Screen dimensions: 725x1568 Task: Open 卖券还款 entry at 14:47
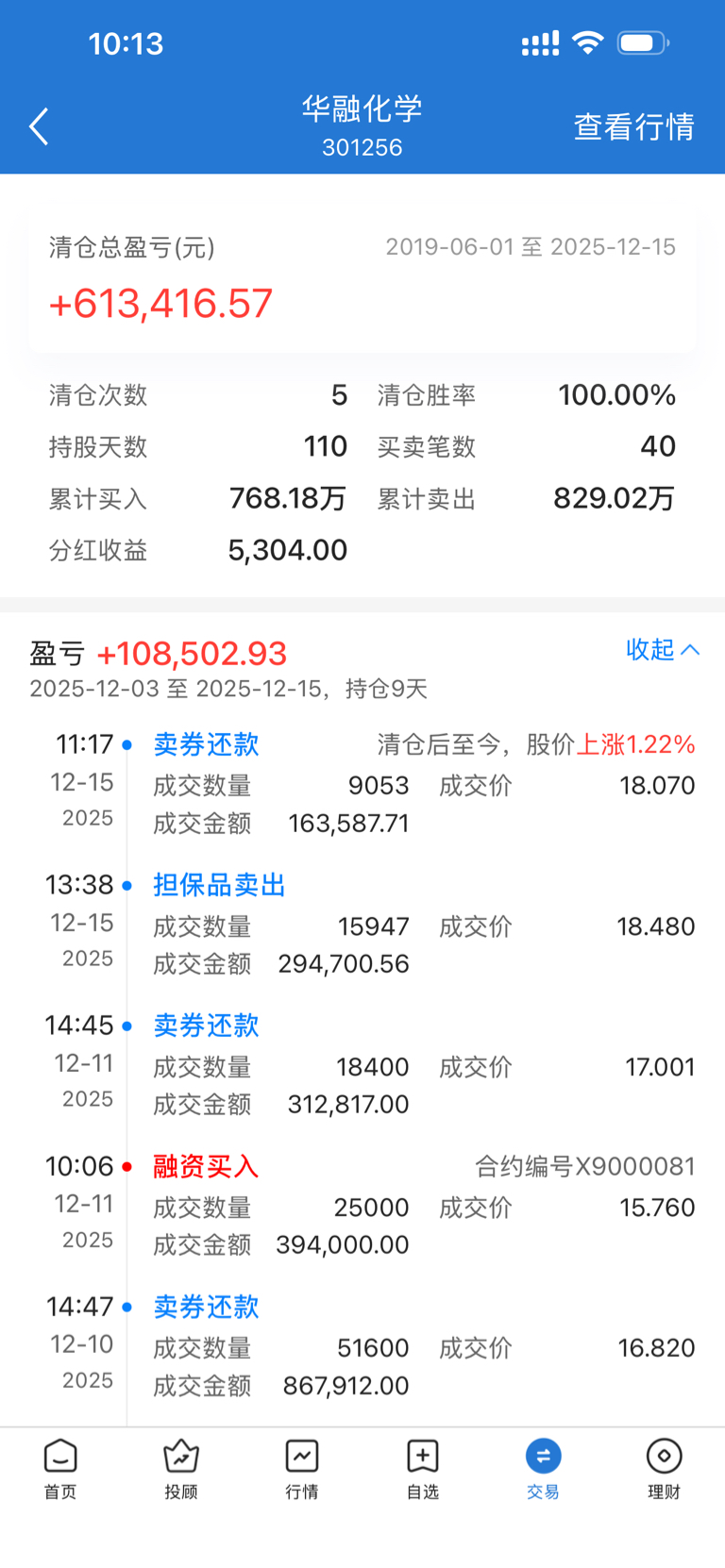(x=206, y=1307)
